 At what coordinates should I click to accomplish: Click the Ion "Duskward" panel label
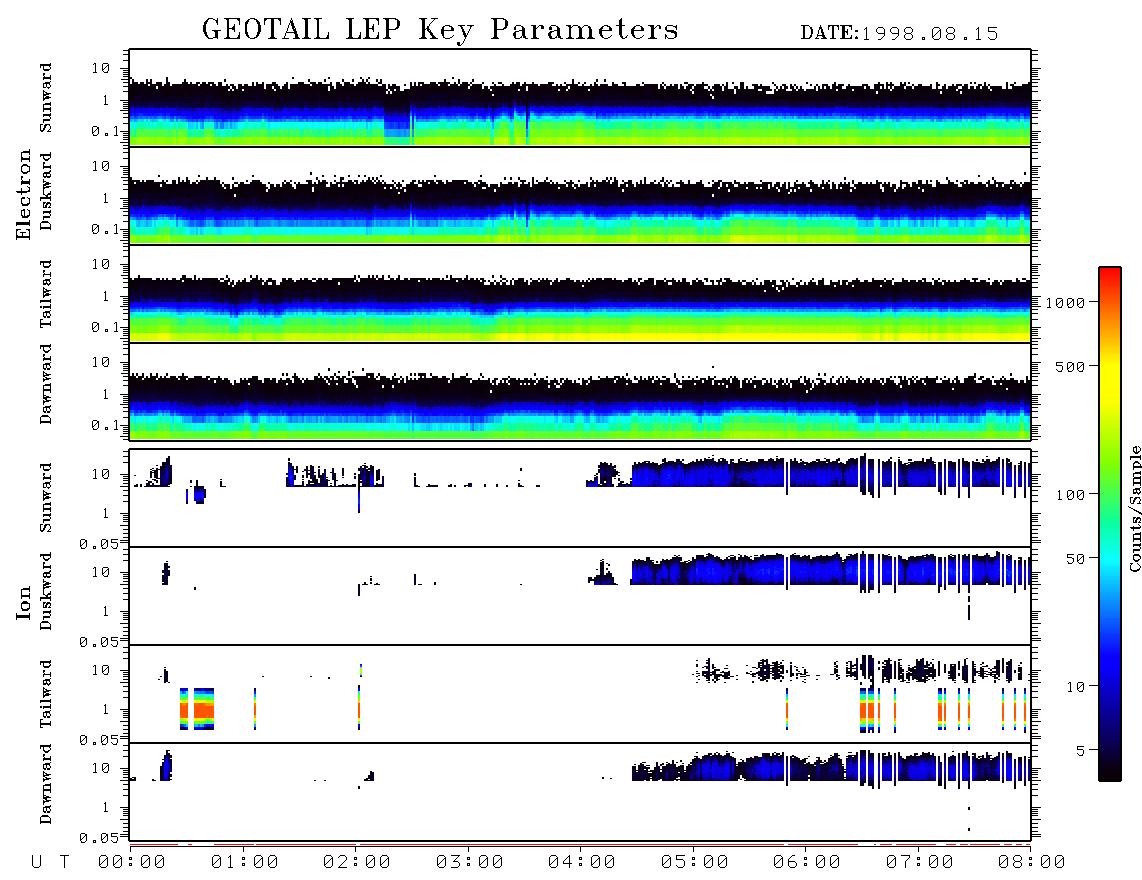46,591
